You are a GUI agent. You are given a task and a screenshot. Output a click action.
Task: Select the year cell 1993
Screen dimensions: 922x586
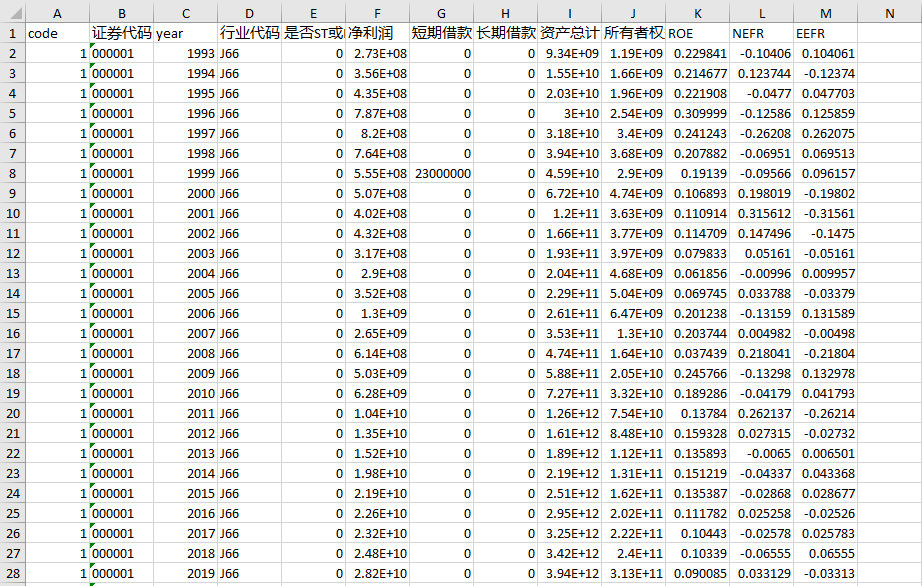(185, 53)
